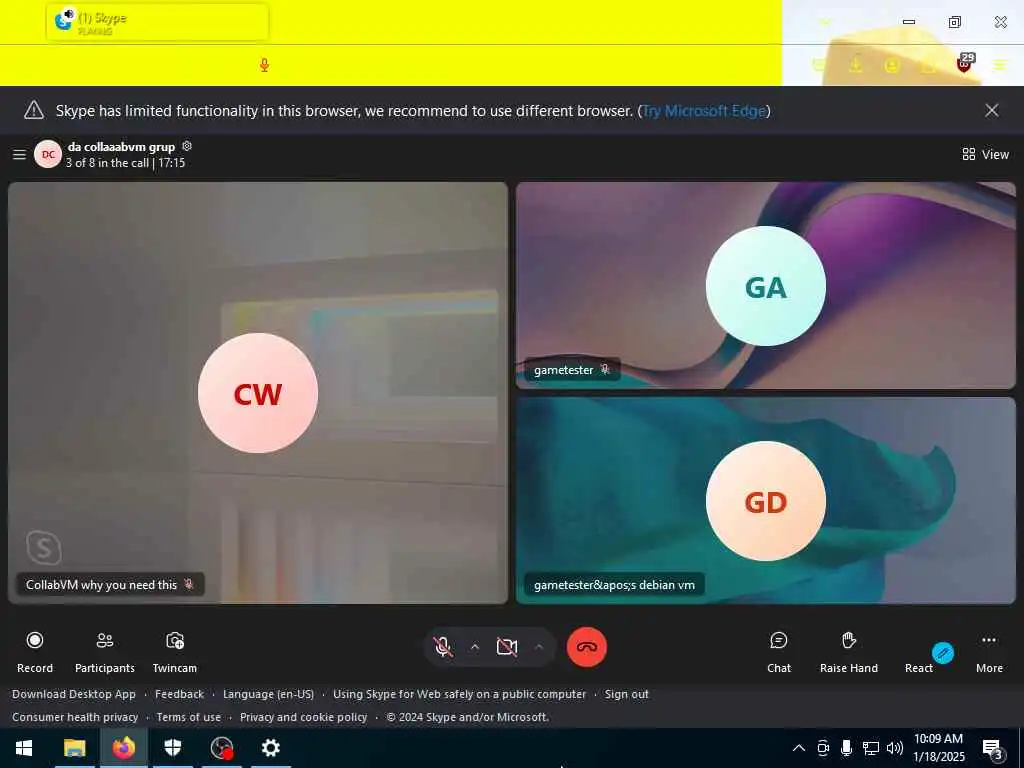Raise your hand in the call
1024x768 pixels.
[x=848, y=652]
